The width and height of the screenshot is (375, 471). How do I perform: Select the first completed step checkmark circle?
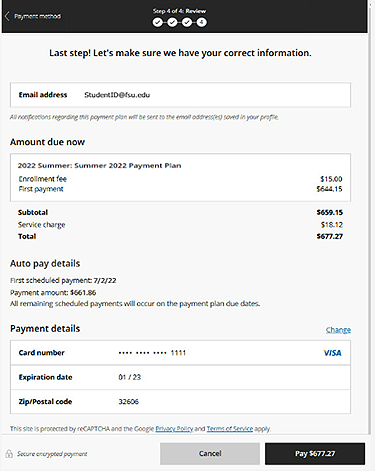pyautogui.click(x=158, y=22)
